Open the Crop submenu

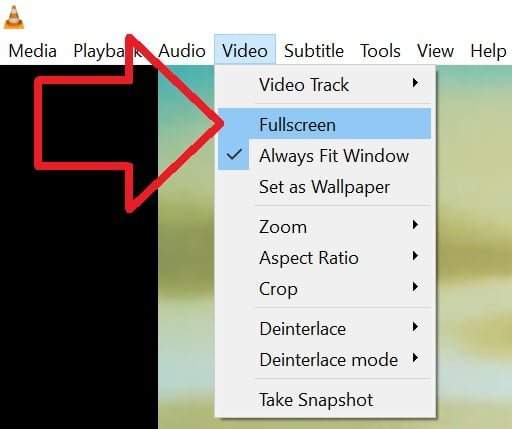click(325, 289)
